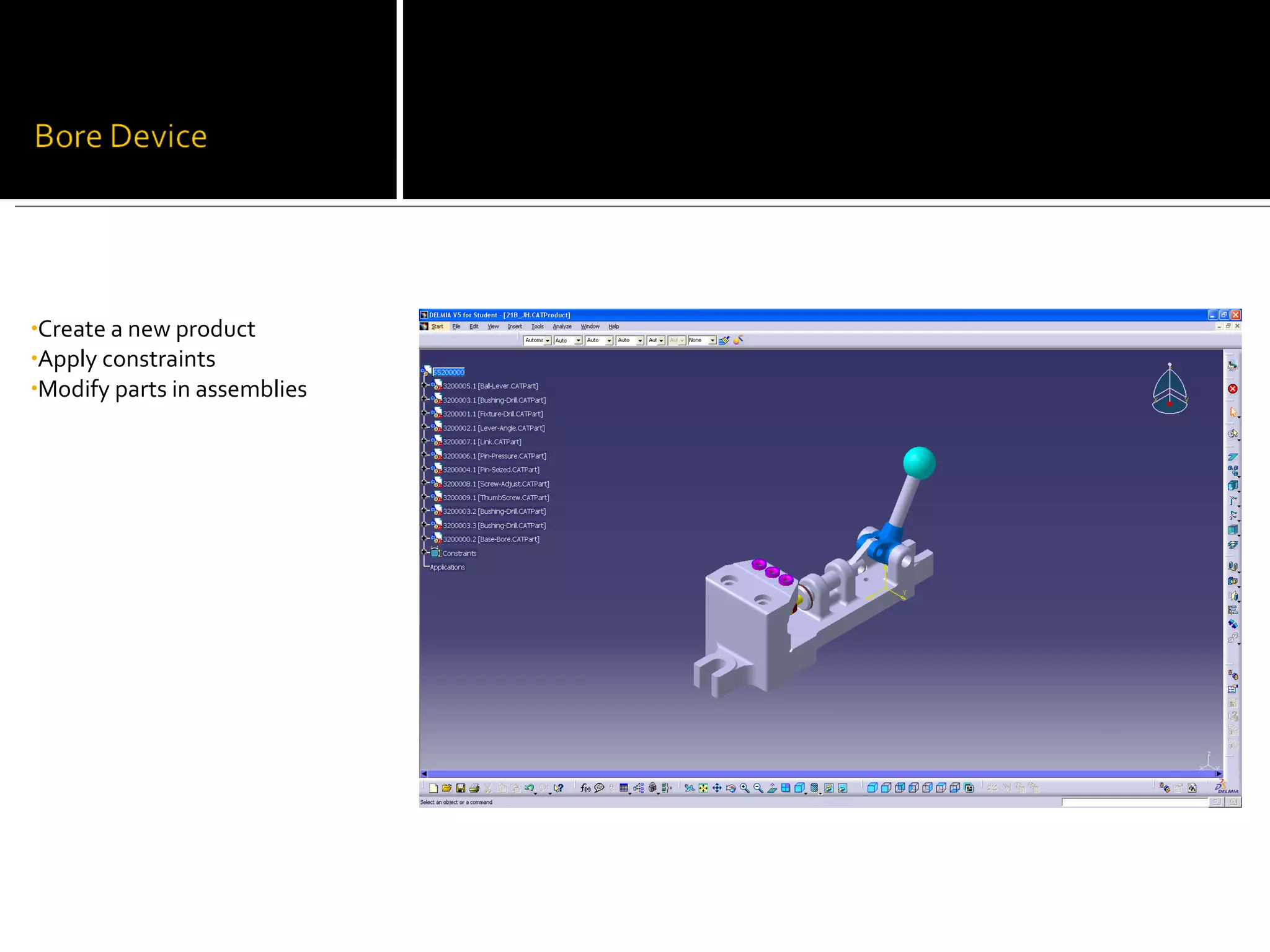1270x952 pixels.
Task: Select the Rotate view tool
Action: point(730,788)
